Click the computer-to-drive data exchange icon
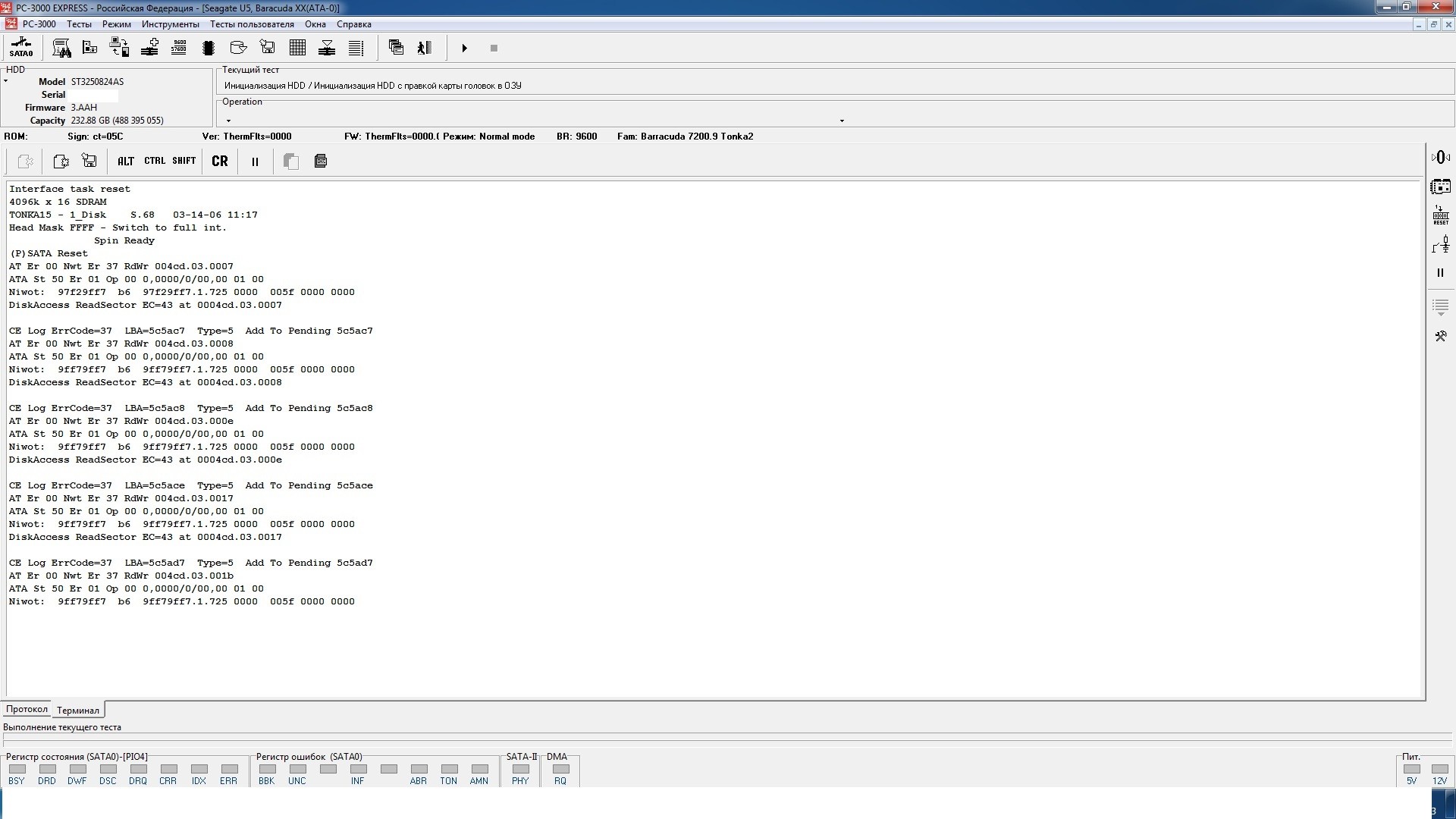 pos(119,48)
